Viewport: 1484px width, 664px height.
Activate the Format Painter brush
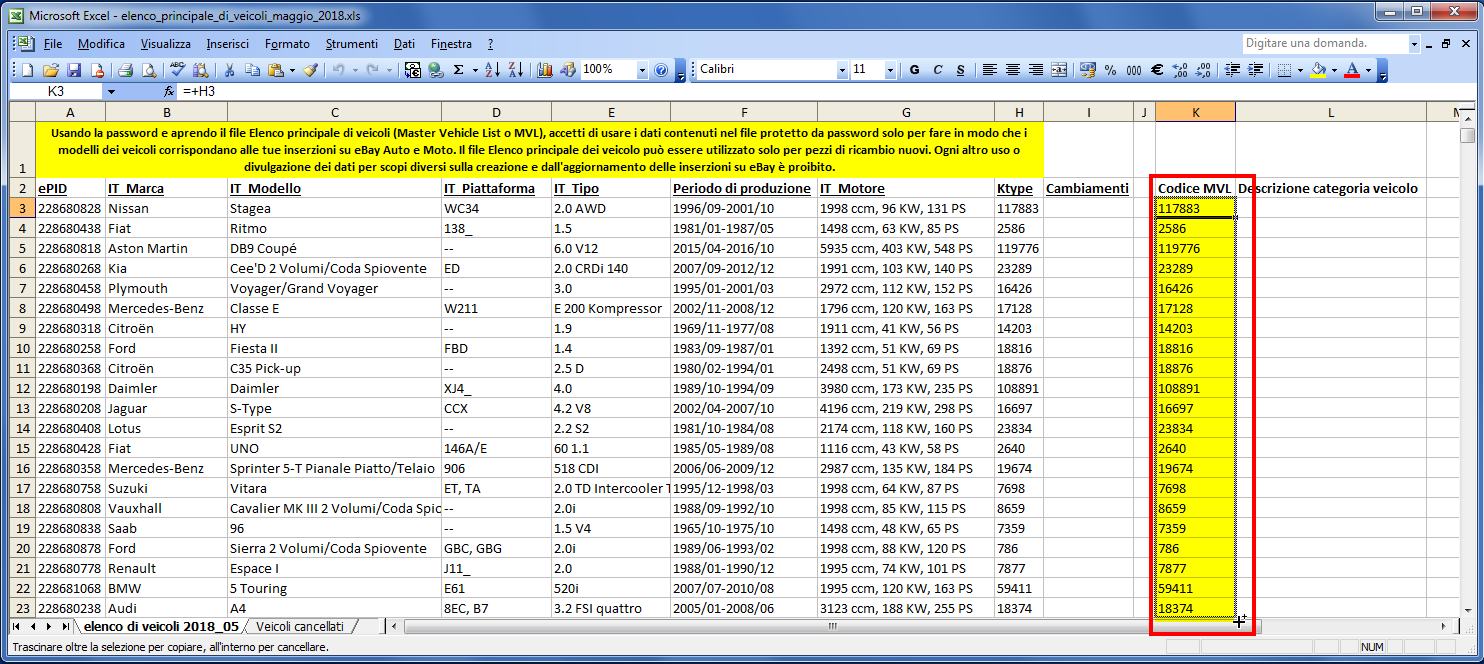click(x=311, y=70)
